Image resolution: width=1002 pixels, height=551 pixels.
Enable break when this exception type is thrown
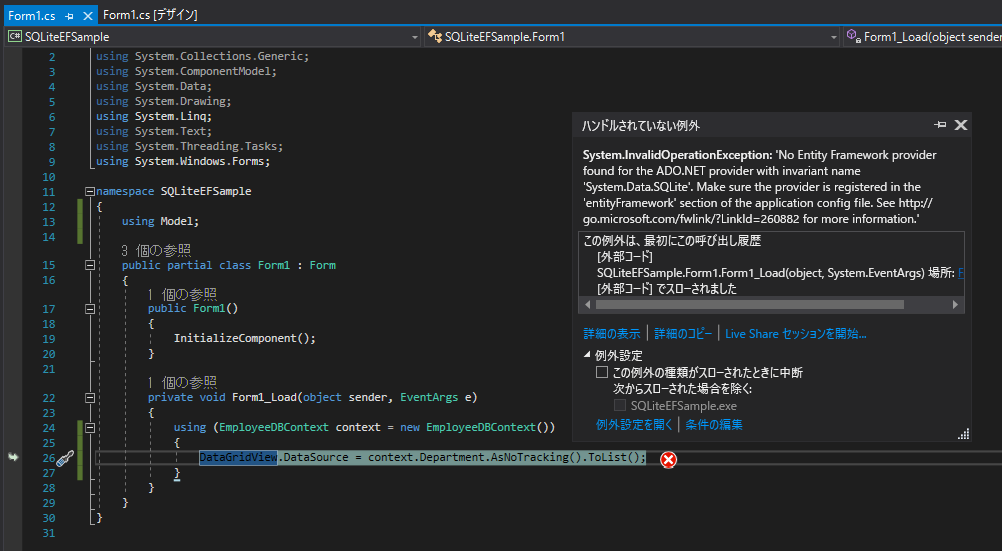601,372
